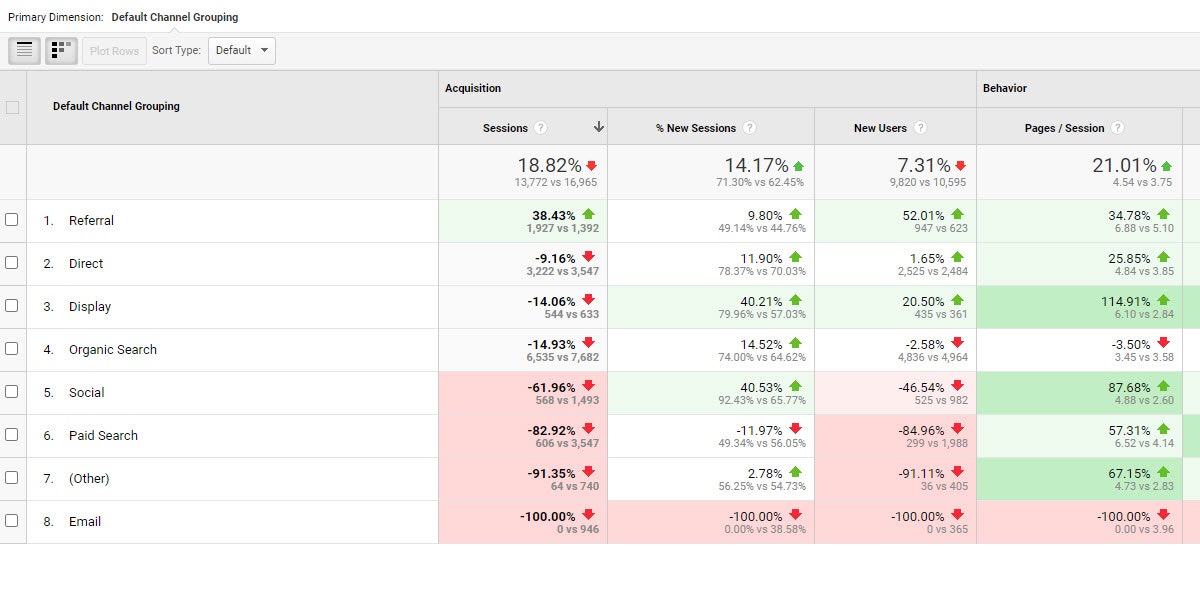1200x600 pixels.
Task: Click the Sessions help question mark icon
Action: pos(541,128)
